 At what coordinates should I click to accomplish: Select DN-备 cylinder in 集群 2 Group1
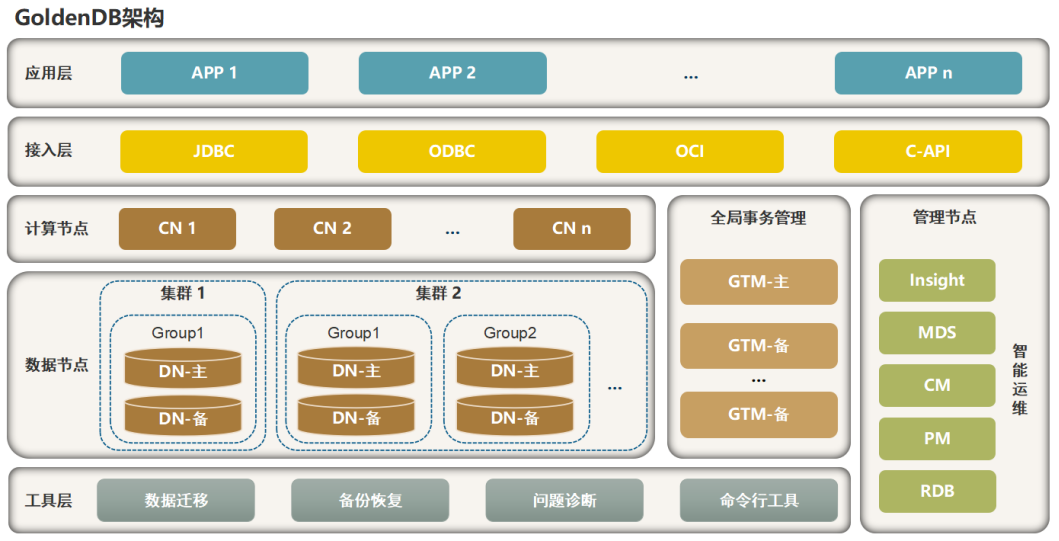[x=357, y=415]
